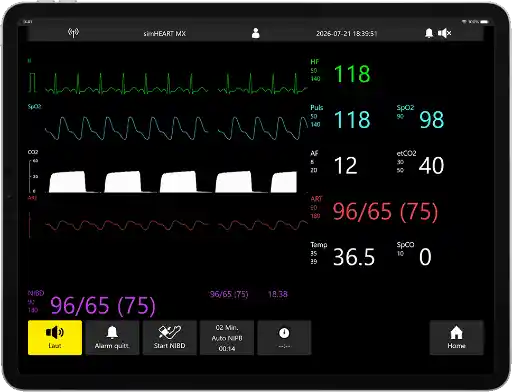Viewport: 512px width, 392px height.
Task: Open the AF respiratory rate value 12
Action: click(346, 165)
